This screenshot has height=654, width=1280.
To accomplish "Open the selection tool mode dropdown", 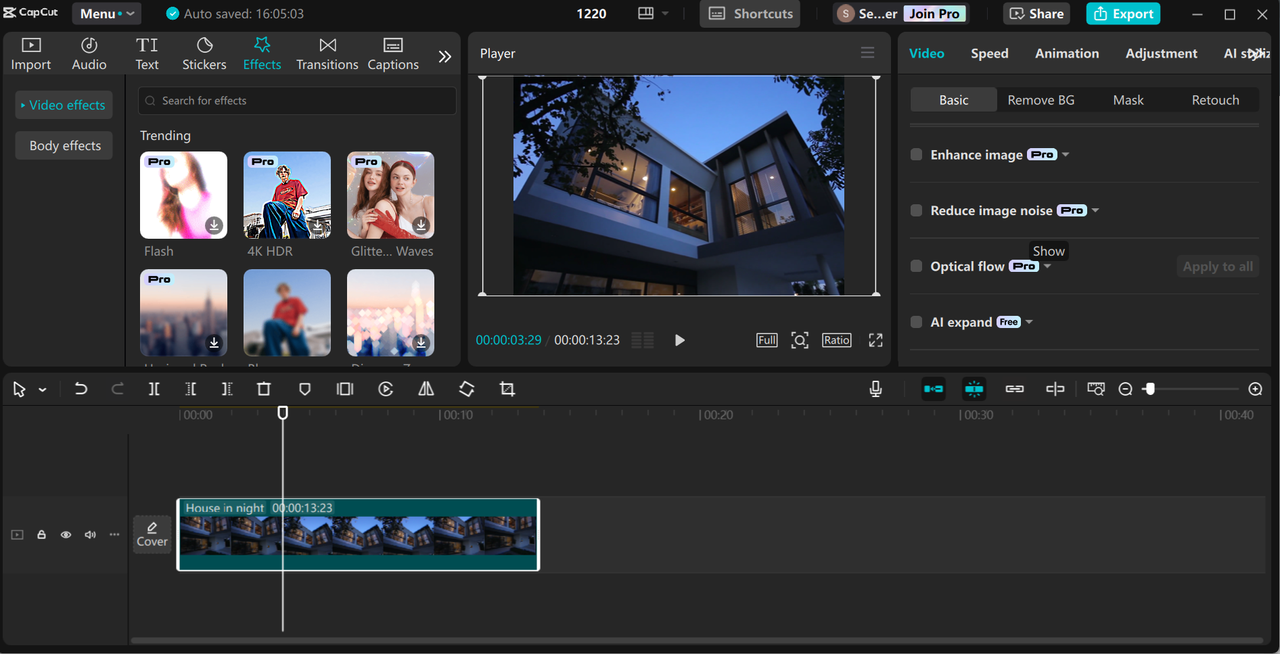I will tap(42, 390).
